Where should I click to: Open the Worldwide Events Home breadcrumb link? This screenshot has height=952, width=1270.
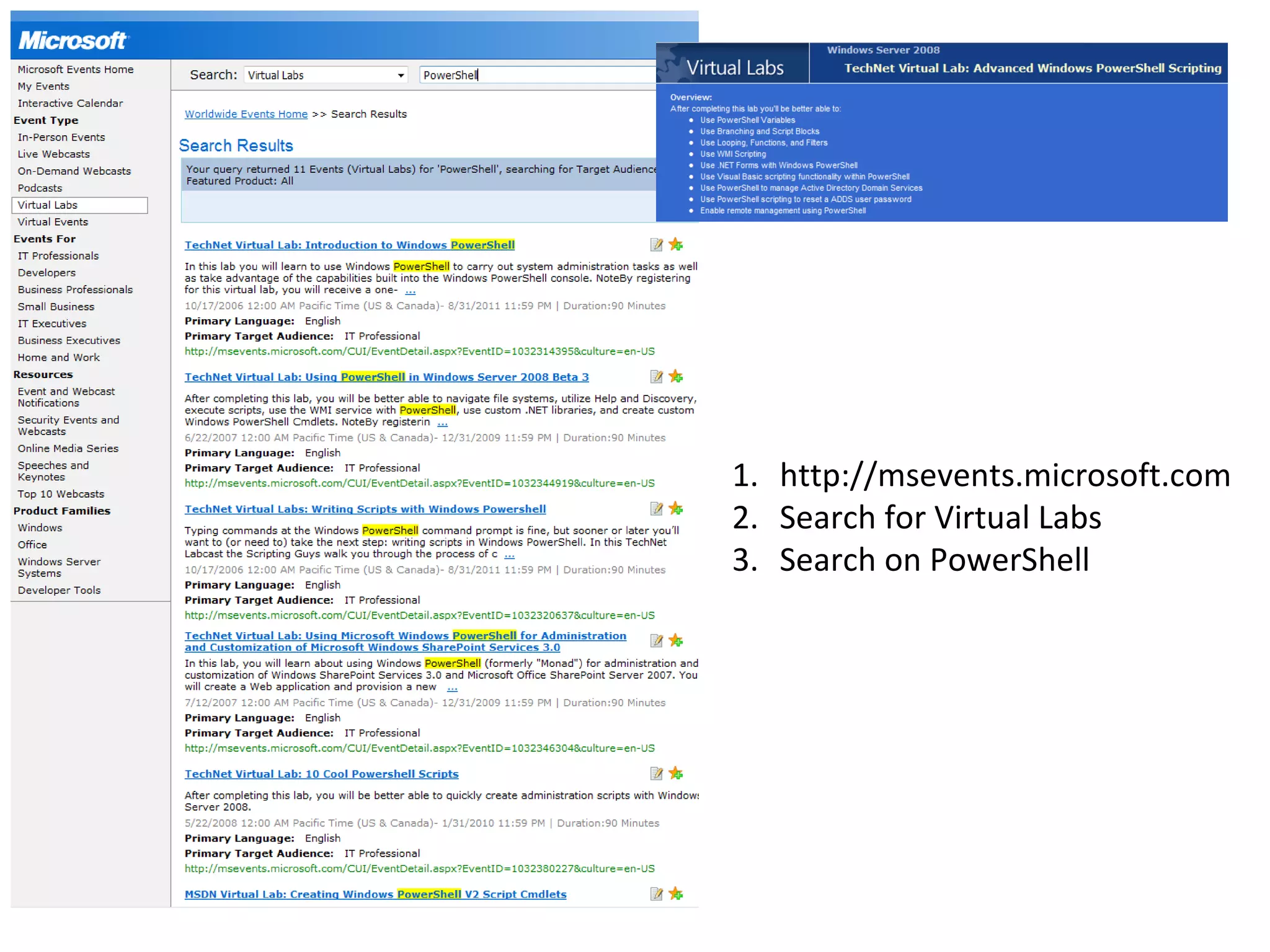(246, 114)
